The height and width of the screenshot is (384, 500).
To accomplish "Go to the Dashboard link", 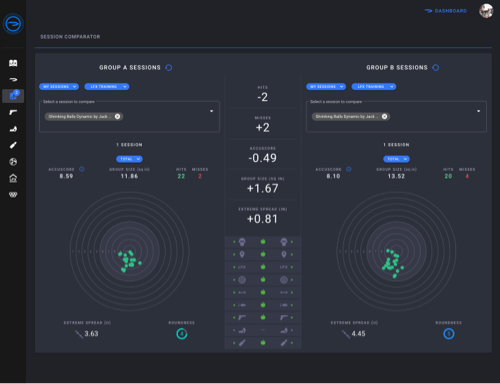I will 446,11.
